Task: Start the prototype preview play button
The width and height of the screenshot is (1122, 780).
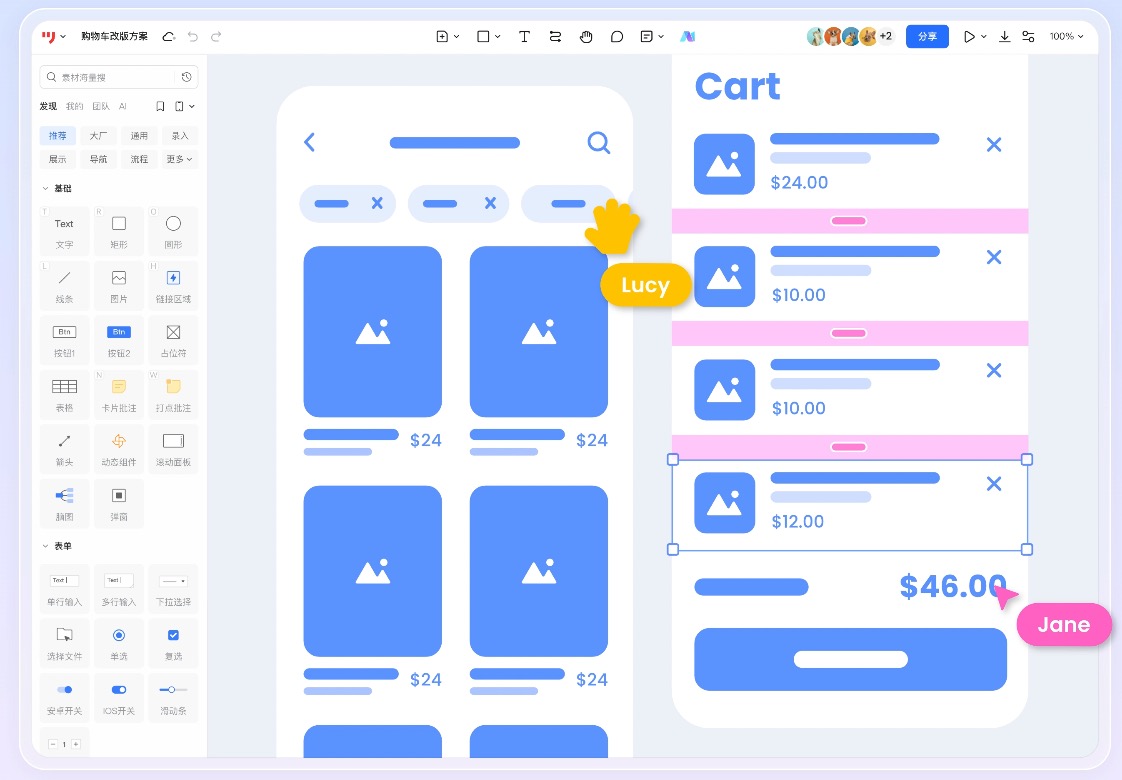Action: click(969, 36)
